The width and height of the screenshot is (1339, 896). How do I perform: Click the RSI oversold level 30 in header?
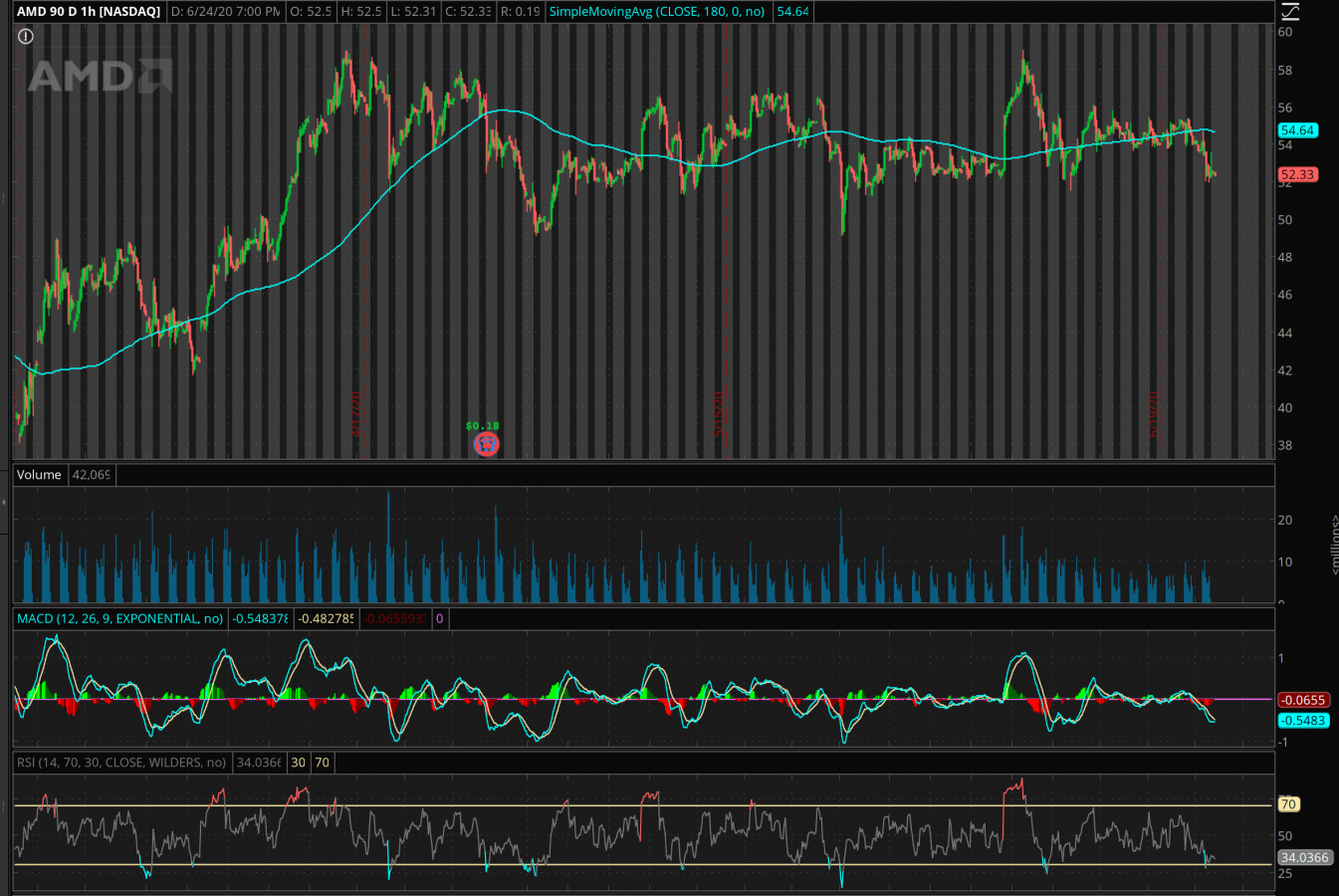click(299, 763)
